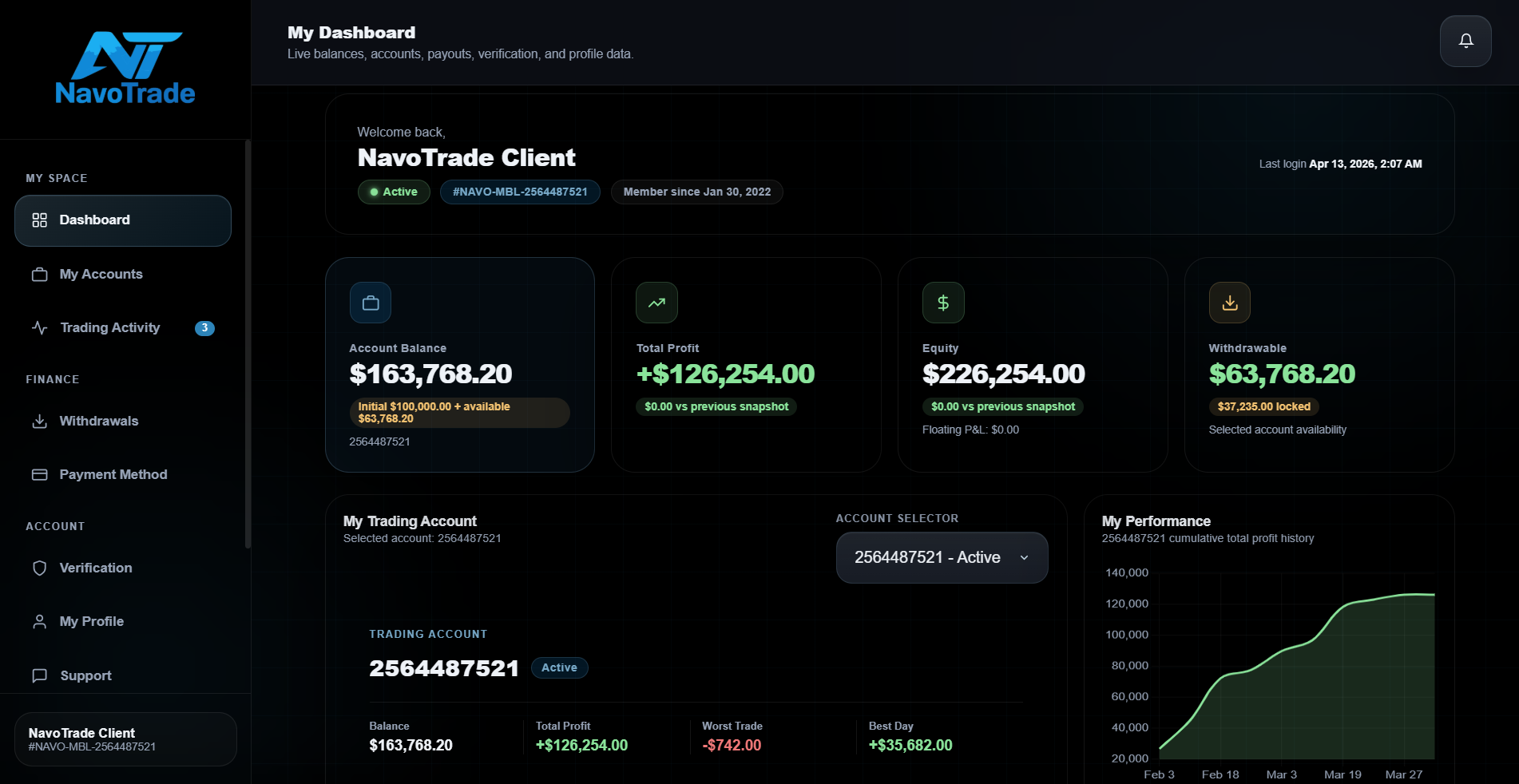
Task: Click the Last login Apr 13, 2026 text
Action: point(1340,164)
